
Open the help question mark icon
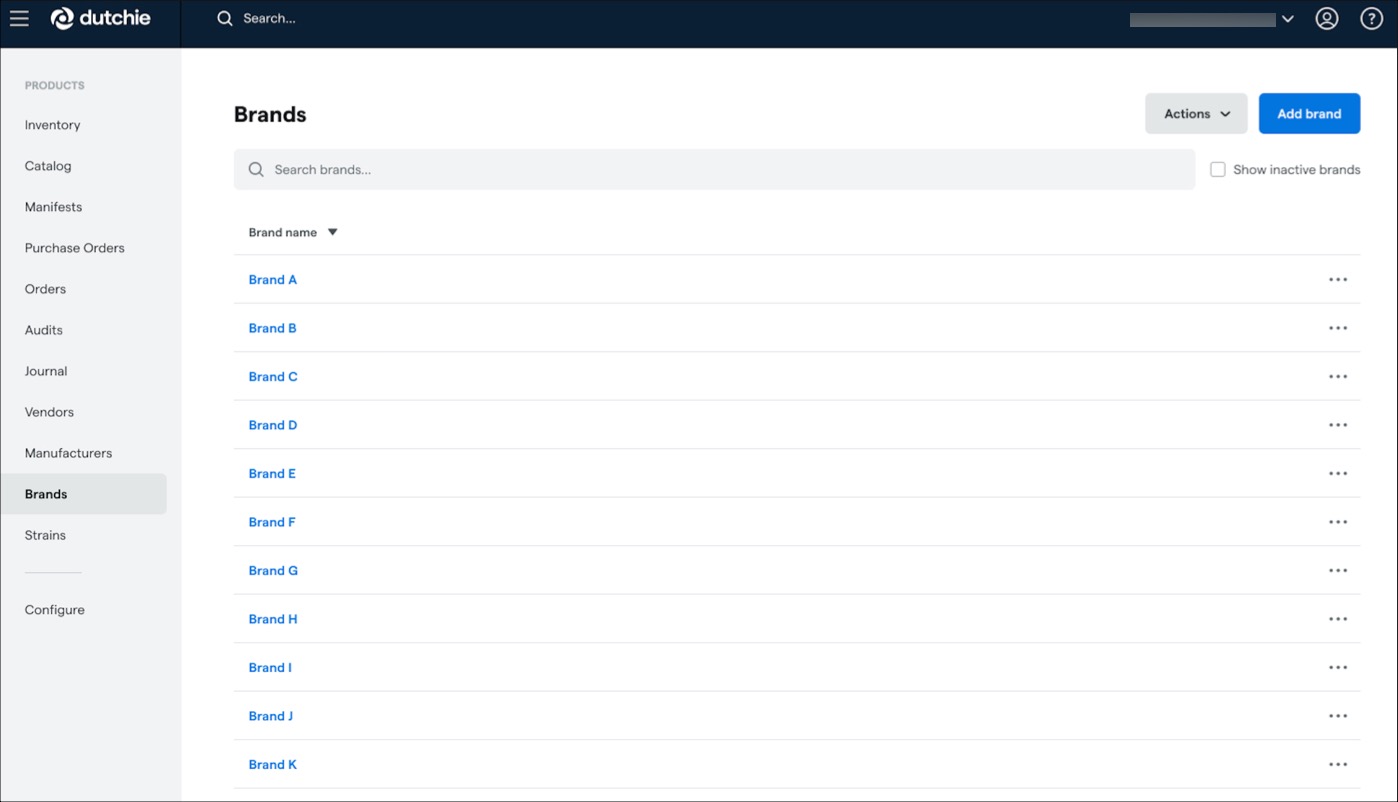point(1372,18)
